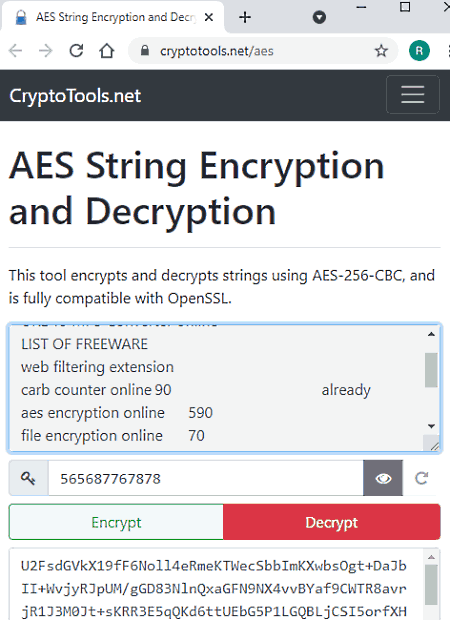This screenshot has height=620, width=450.
Task: Select the AES String Encryption browser tab
Action: [x=113, y=17]
